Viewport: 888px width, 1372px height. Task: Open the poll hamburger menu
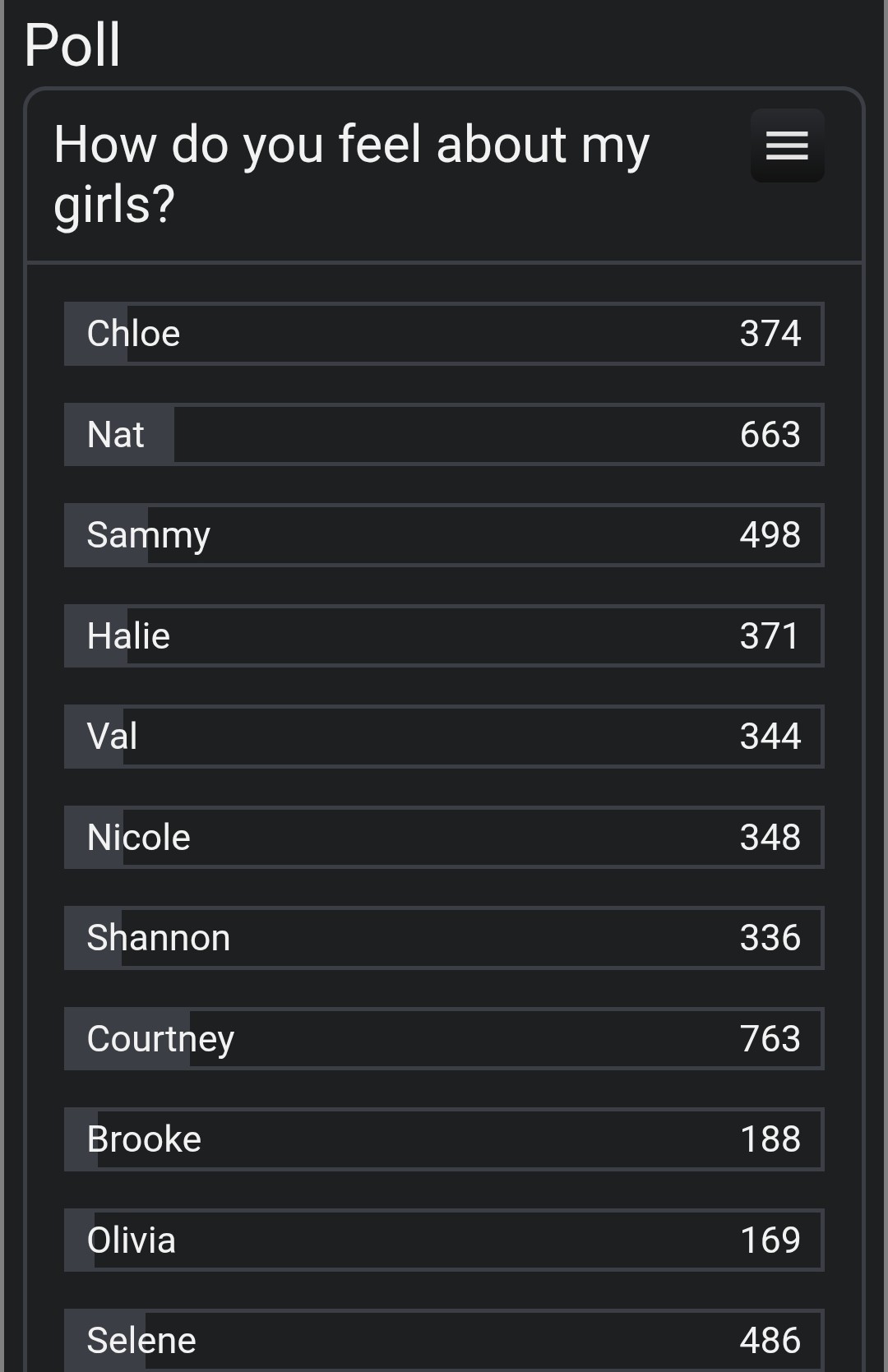pyautogui.click(x=787, y=146)
